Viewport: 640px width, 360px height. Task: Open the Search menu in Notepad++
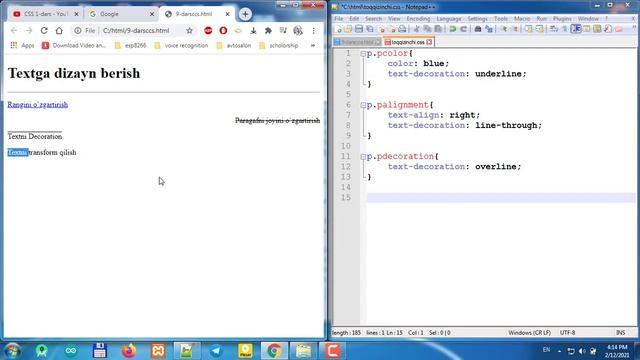click(x=373, y=19)
